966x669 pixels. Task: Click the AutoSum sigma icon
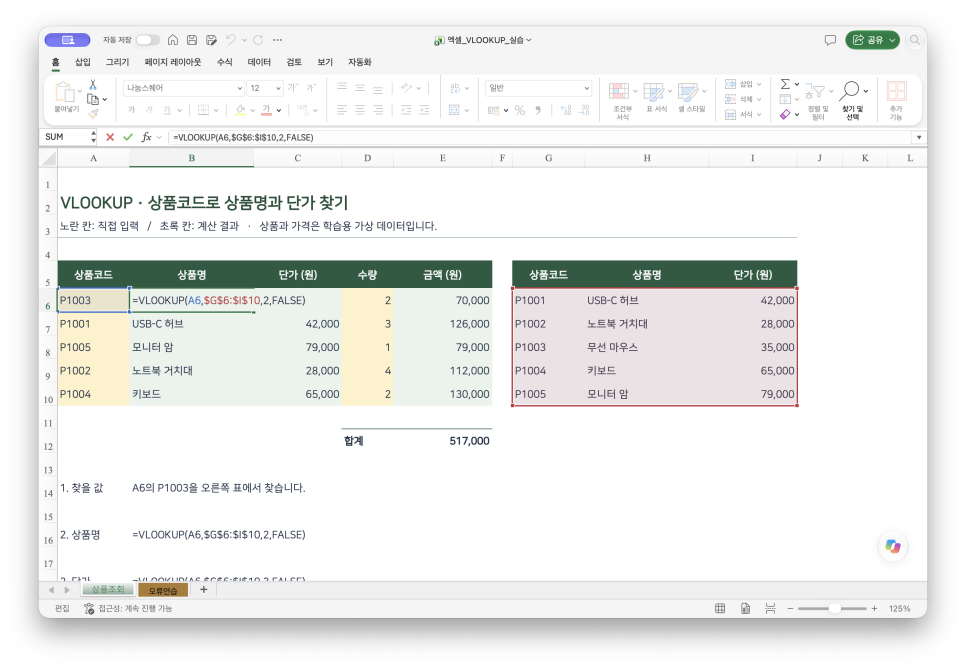(x=785, y=84)
